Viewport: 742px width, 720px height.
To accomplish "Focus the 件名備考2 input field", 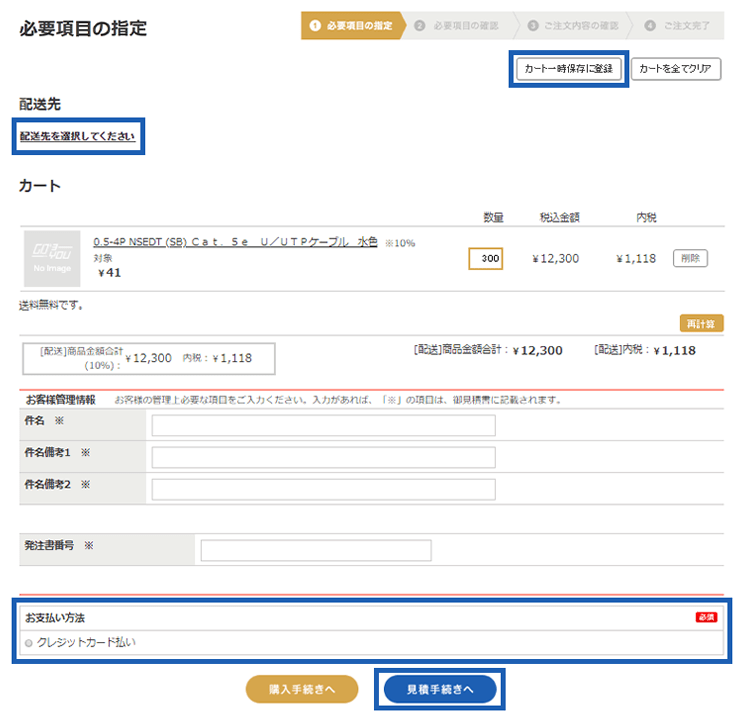I will 324,490.
